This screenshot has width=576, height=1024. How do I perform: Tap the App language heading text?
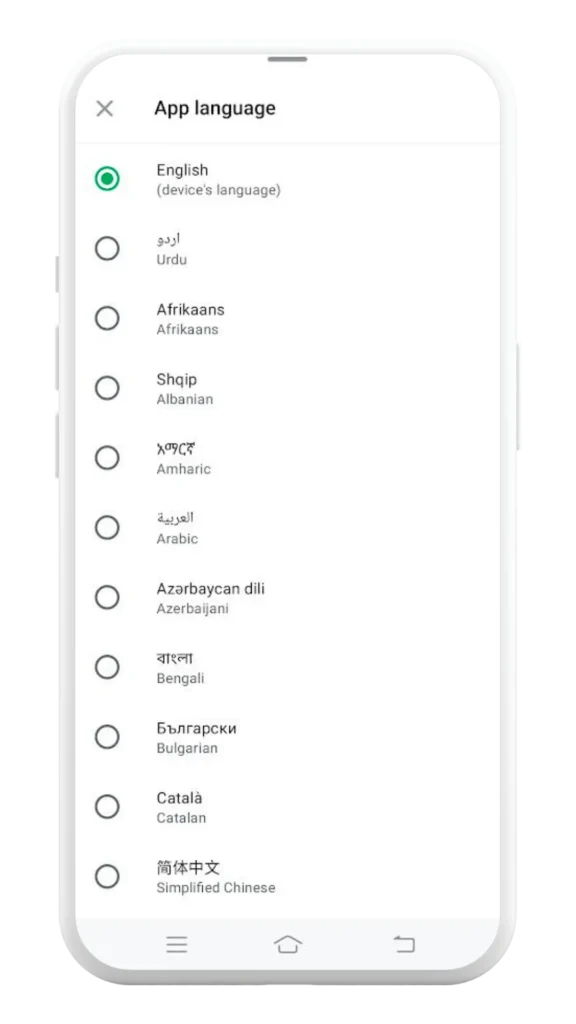click(x=215, y=108)
